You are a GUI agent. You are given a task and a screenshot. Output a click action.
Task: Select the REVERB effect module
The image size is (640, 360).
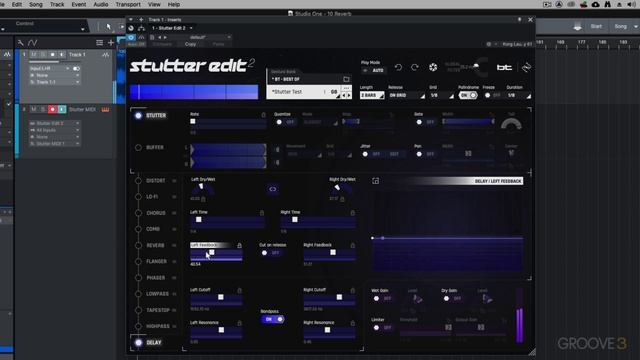[x=155, y=245]
